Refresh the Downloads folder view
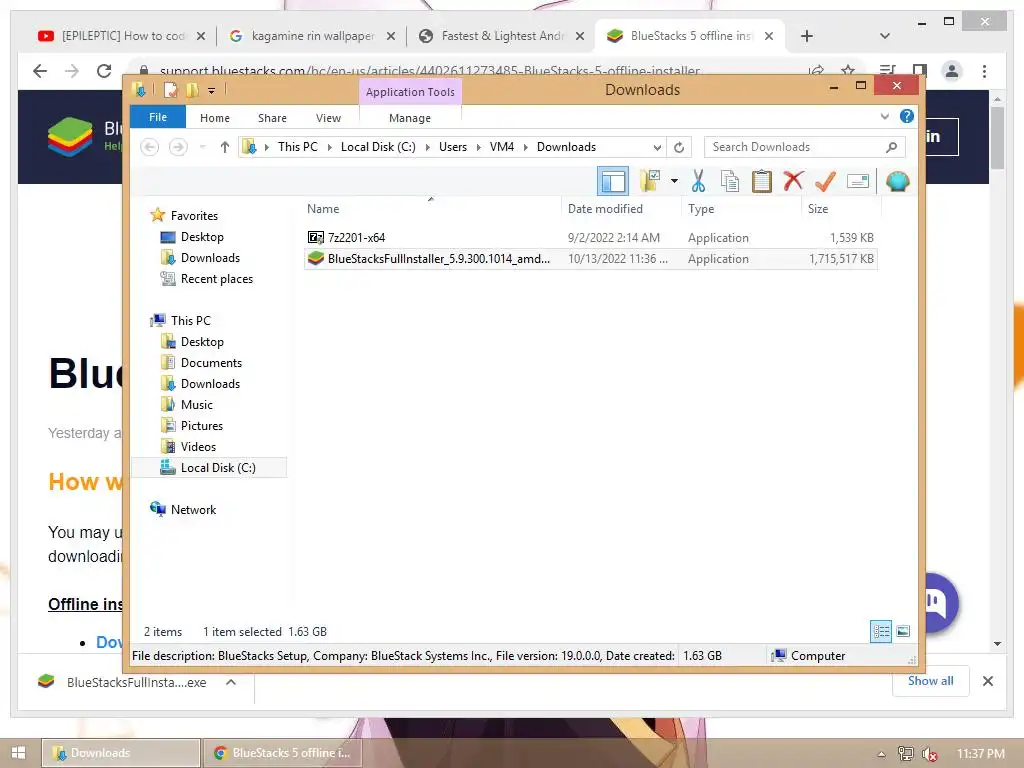 [679, 147]
